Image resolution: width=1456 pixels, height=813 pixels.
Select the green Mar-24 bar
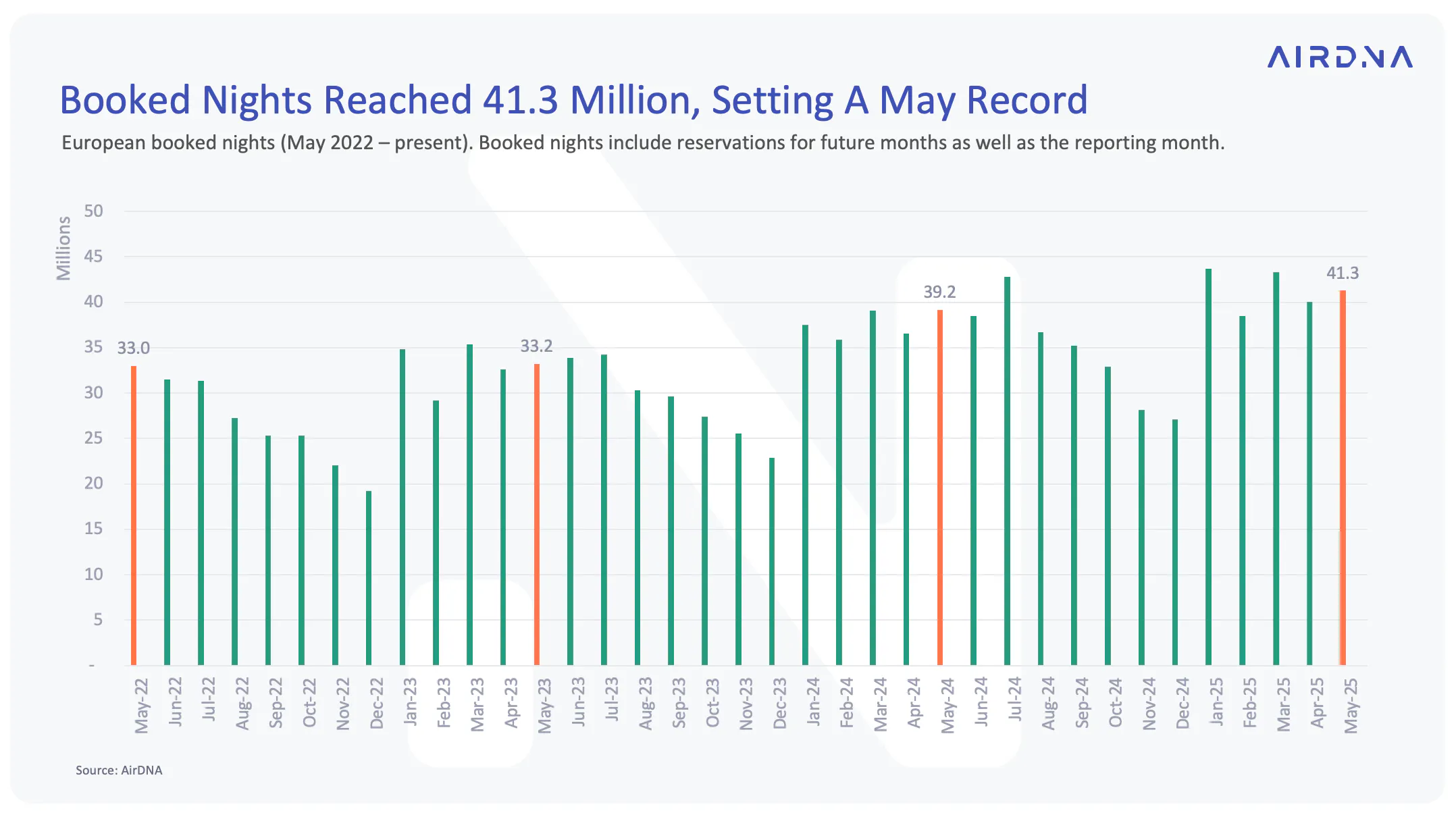873,488
